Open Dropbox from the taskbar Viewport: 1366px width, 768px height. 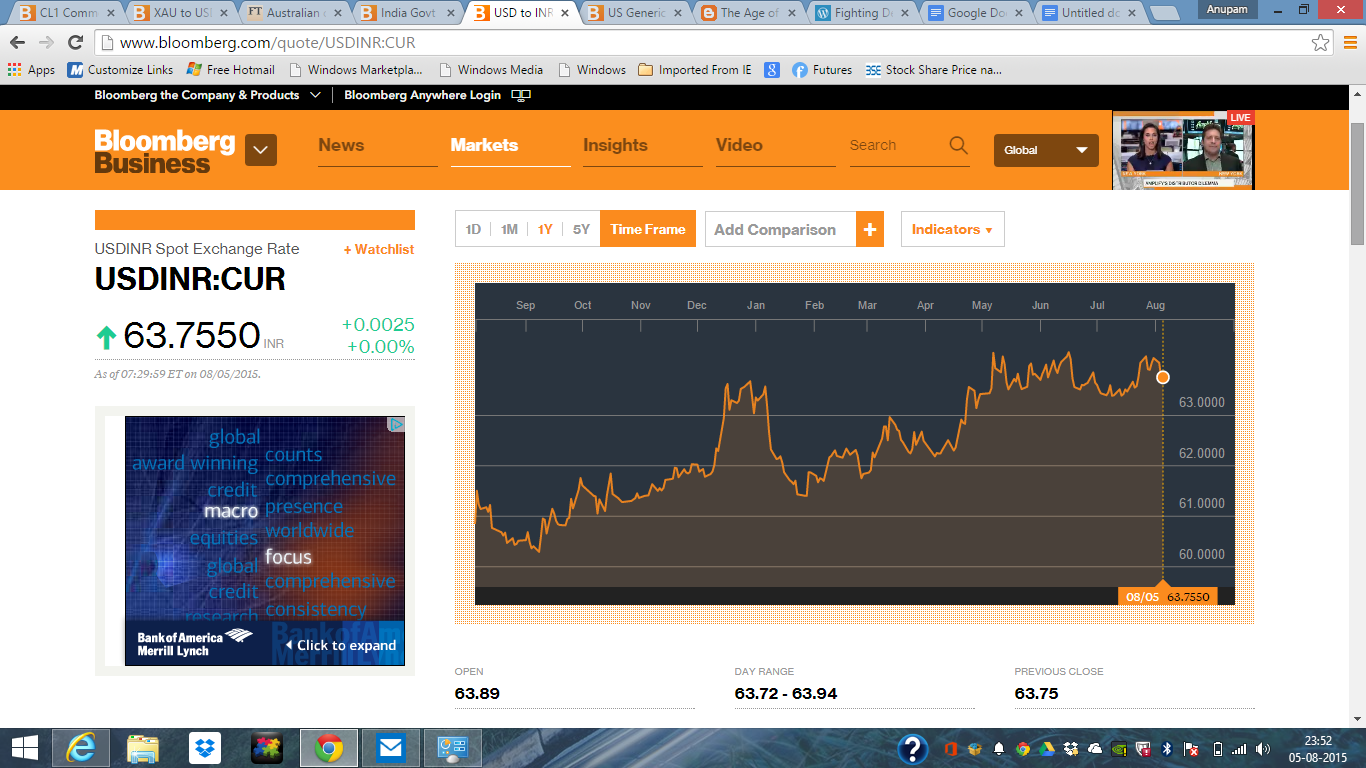tap(205, 748)
